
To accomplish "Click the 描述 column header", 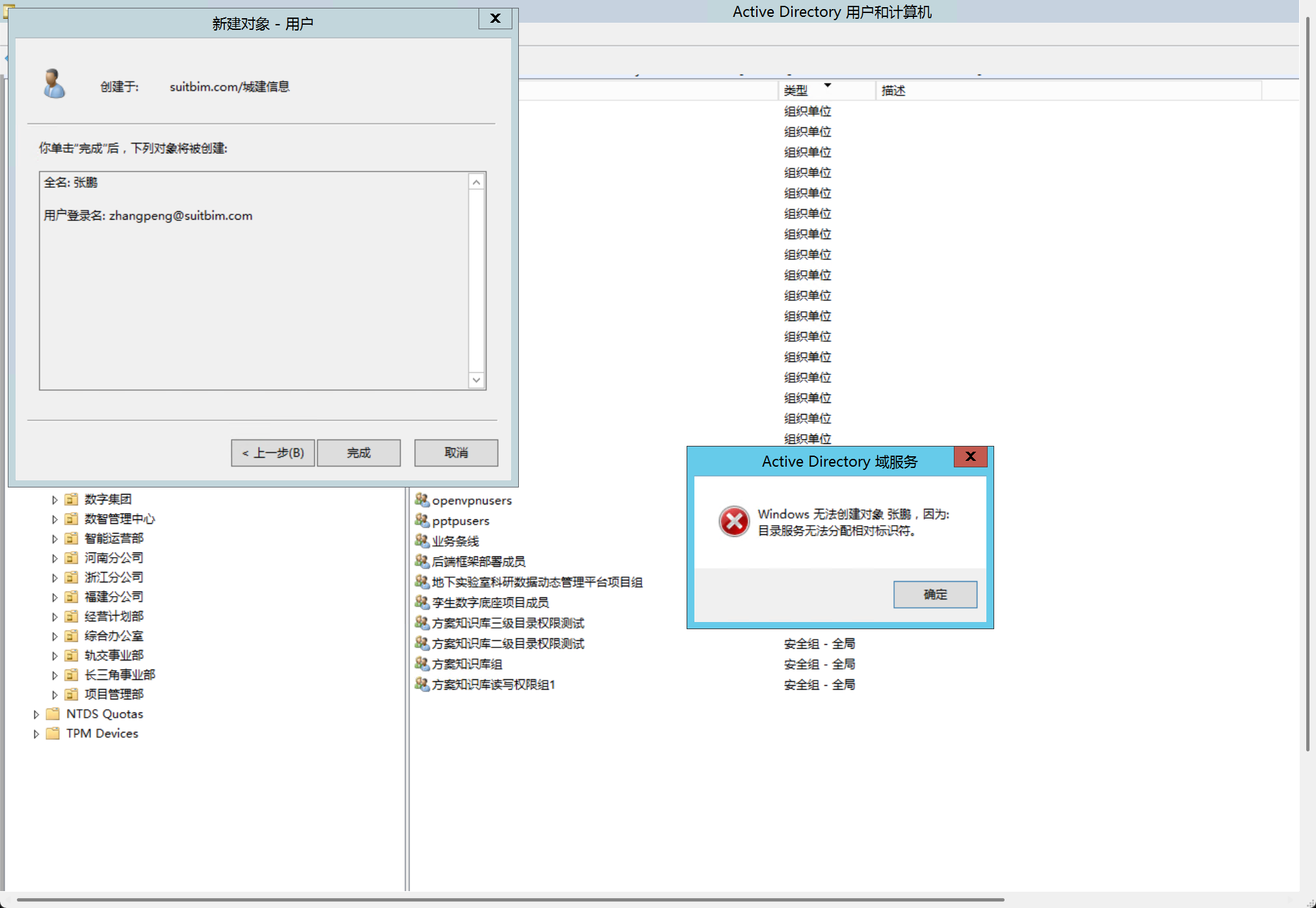I will (x=893, y=90).
